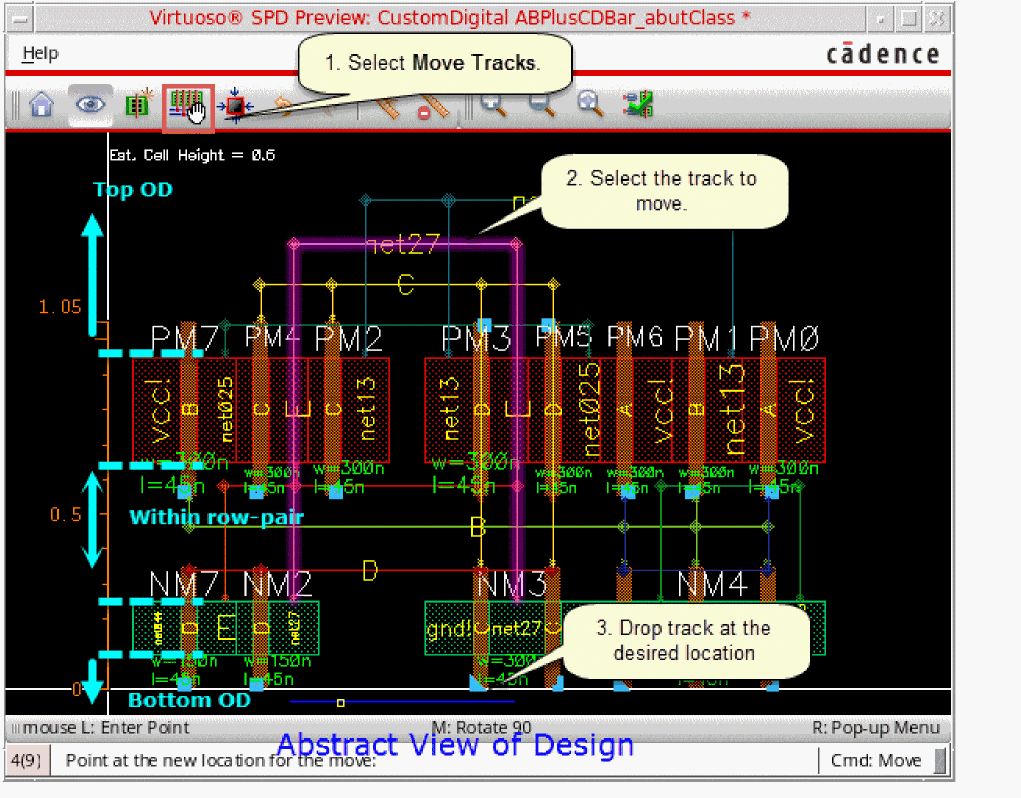Image resolution: width=1021 pixels, height=798 pixels.
Task: Select the PM5 transistor label
Action: pyautogui.click(x=563, y=337)
